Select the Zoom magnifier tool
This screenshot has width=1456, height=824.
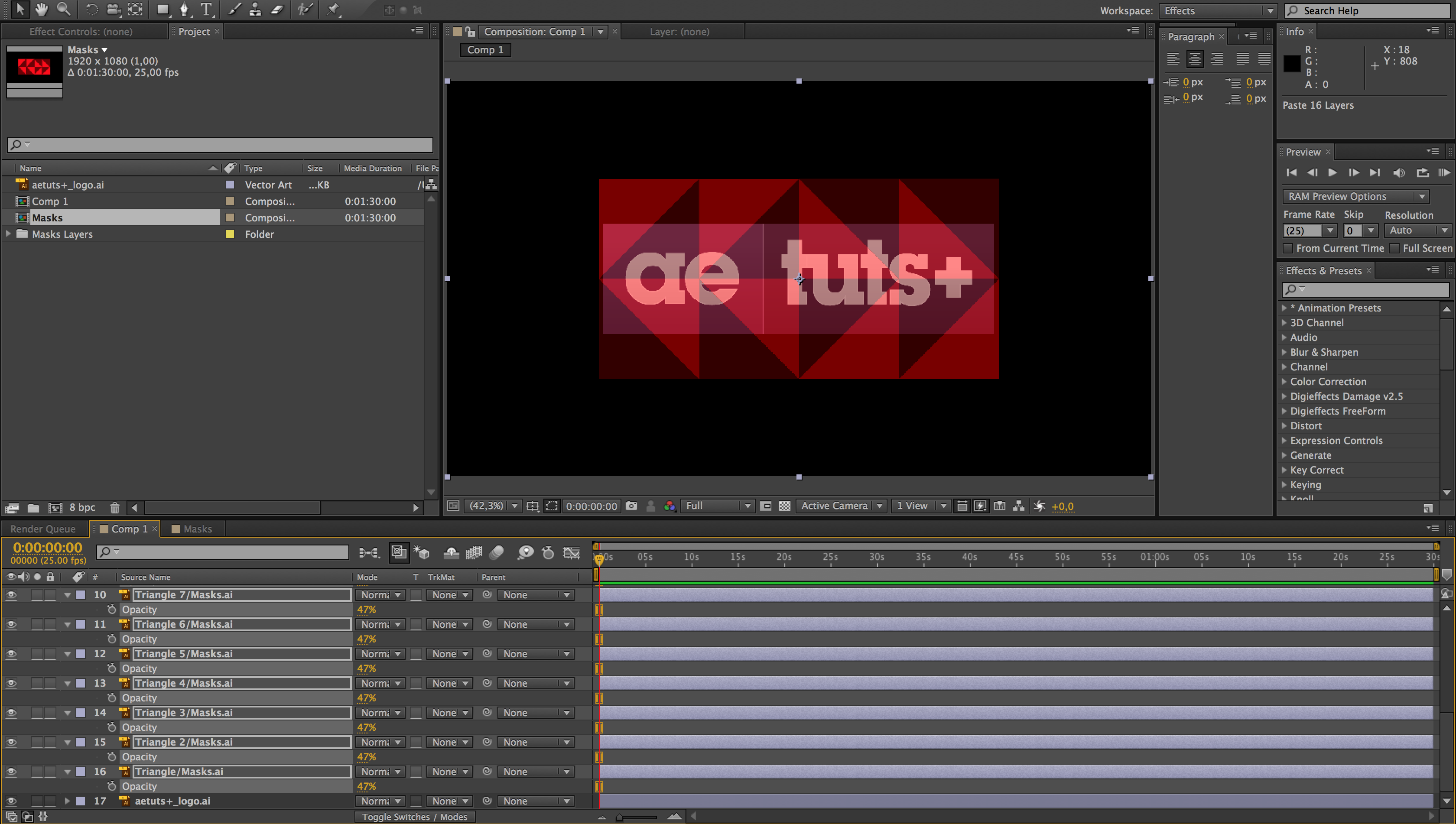click(63, 10)
